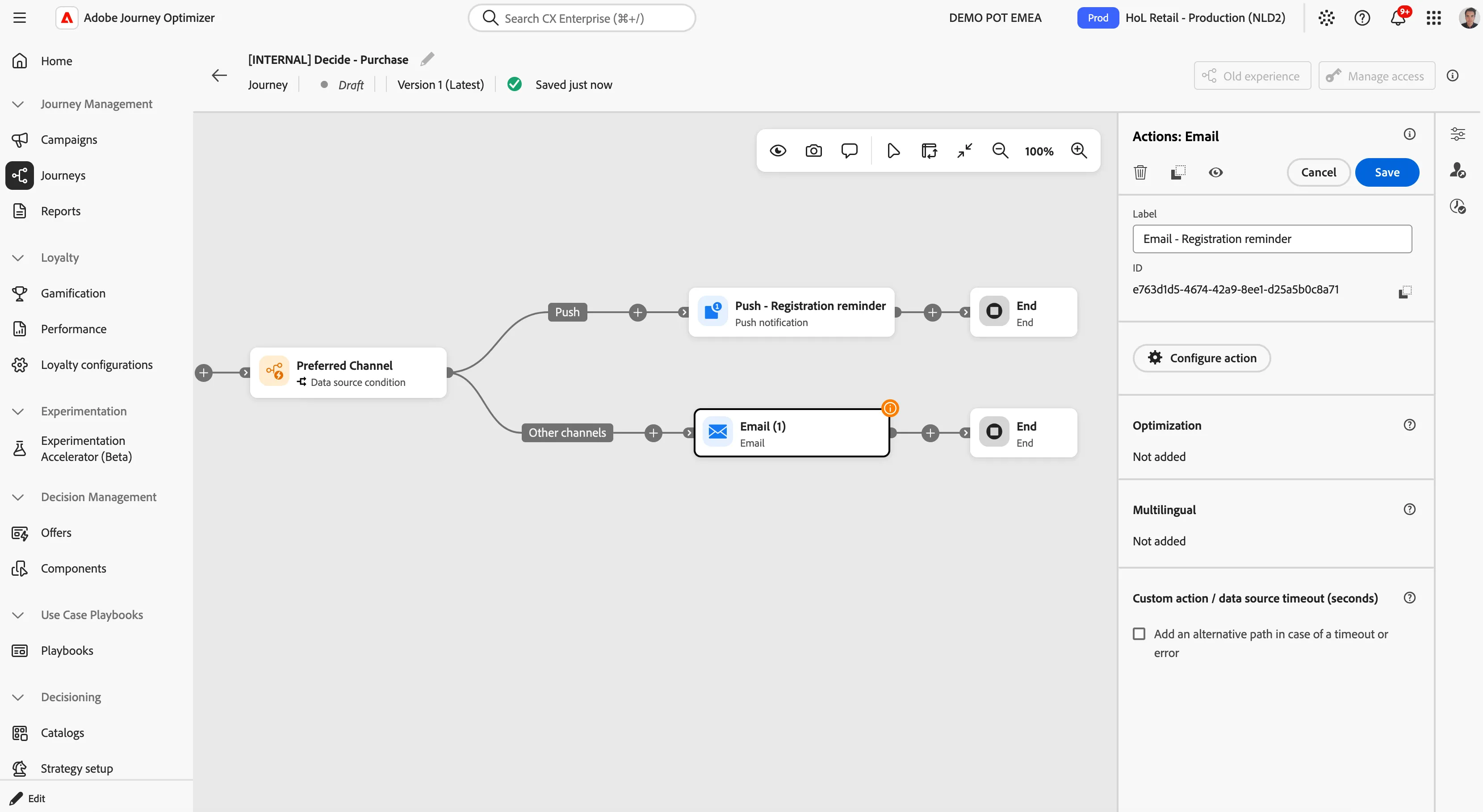Take a canvas snapshot with camera icon
The height and width of the screenshot is (812, 1483).
click(813, 151)
